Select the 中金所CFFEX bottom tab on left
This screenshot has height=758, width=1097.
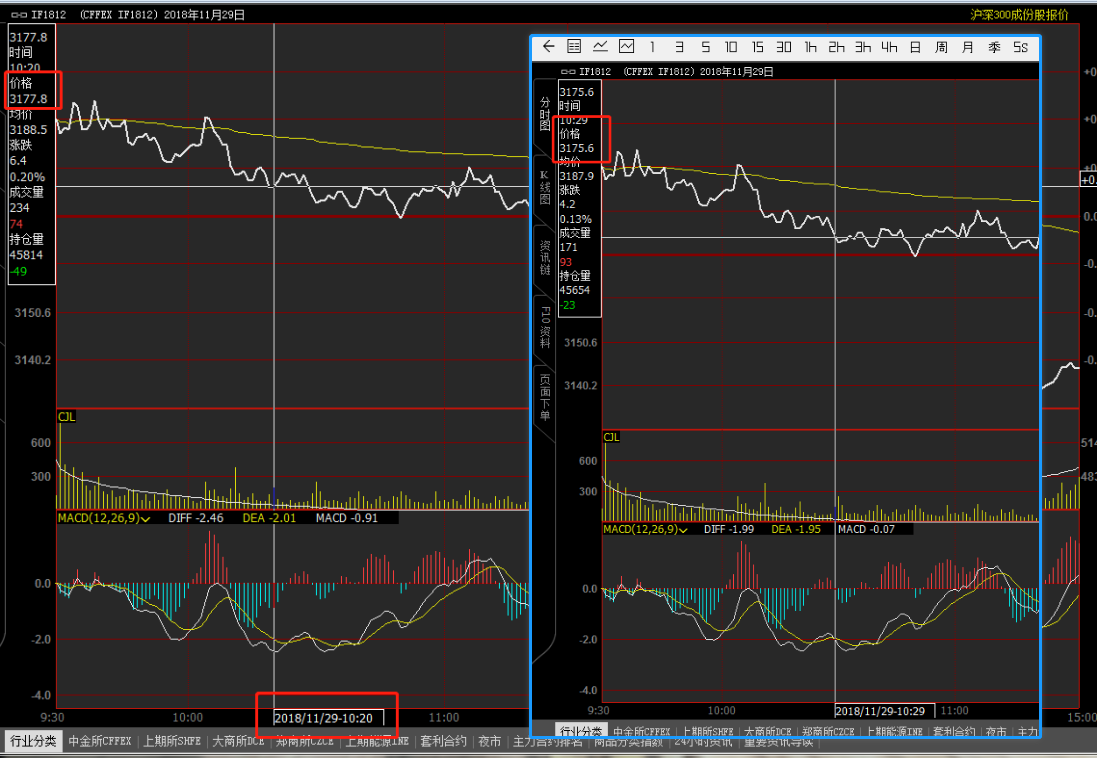pos(100,742)
